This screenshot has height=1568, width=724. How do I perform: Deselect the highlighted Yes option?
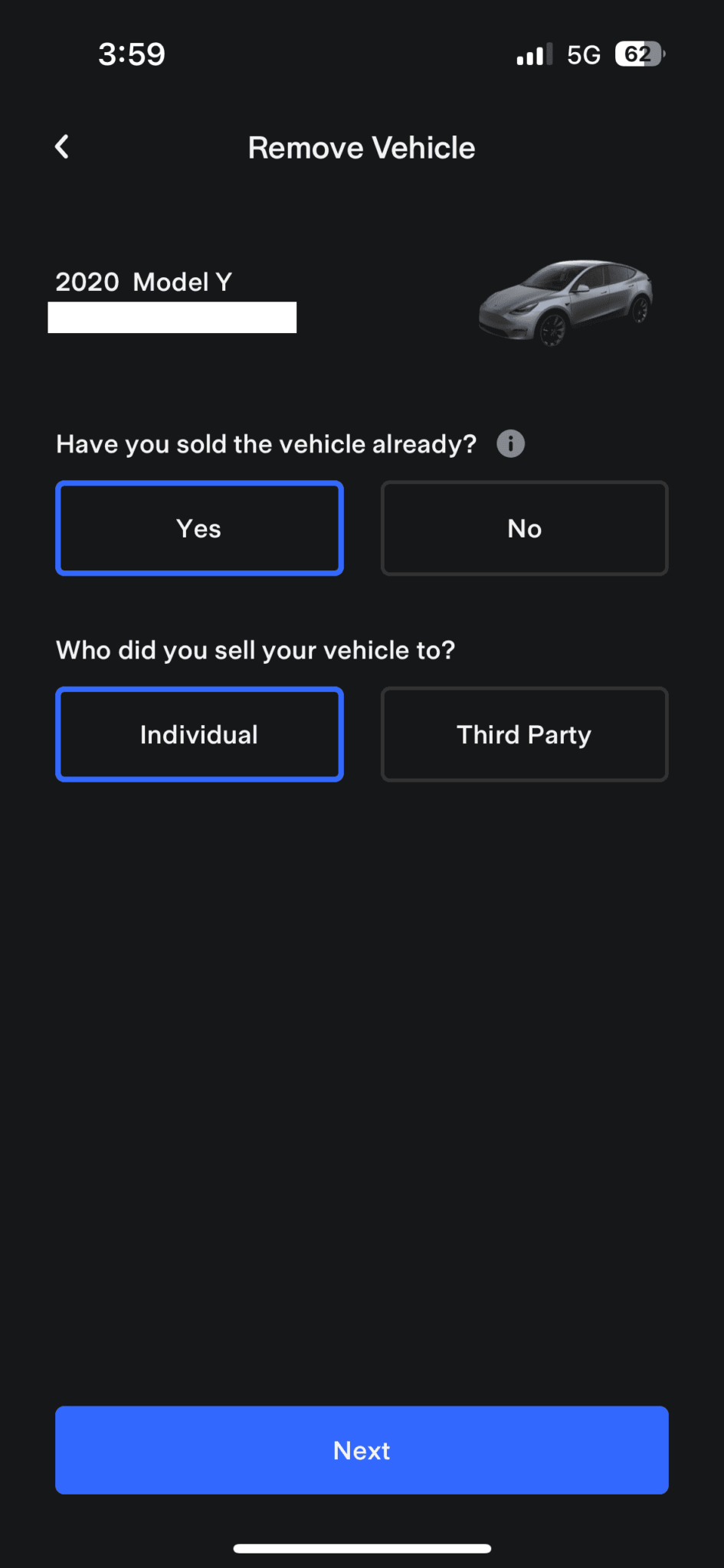pos(199,528)
